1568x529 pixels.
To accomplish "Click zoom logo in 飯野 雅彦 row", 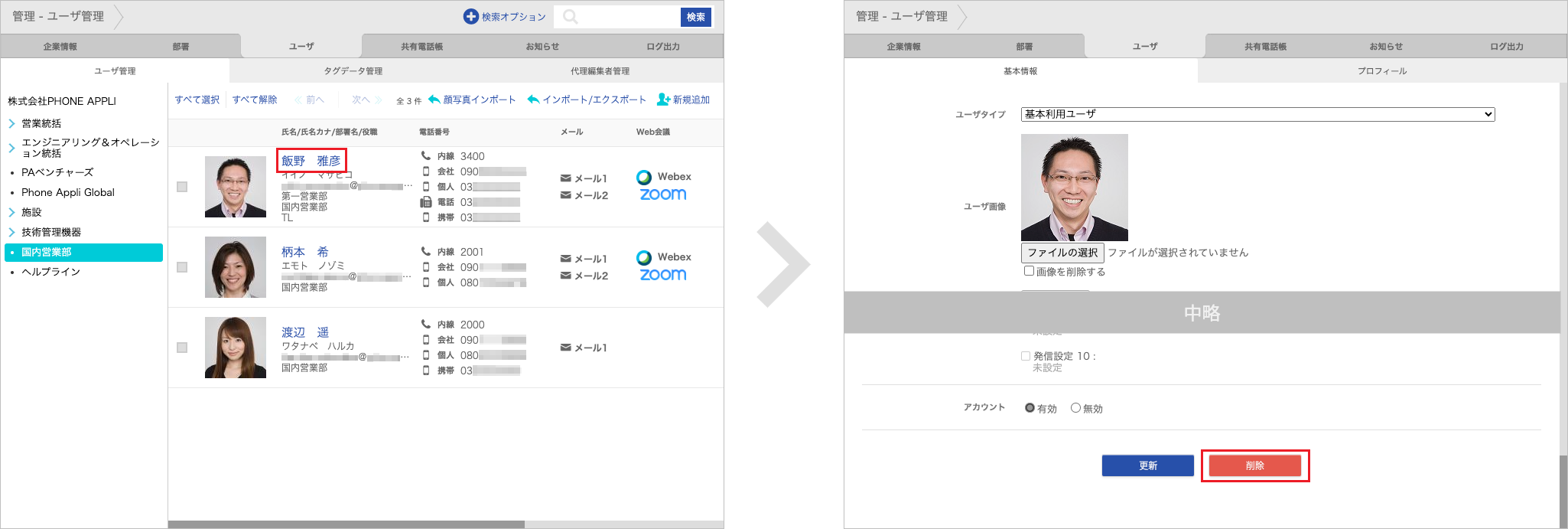I will pos(663,194).
